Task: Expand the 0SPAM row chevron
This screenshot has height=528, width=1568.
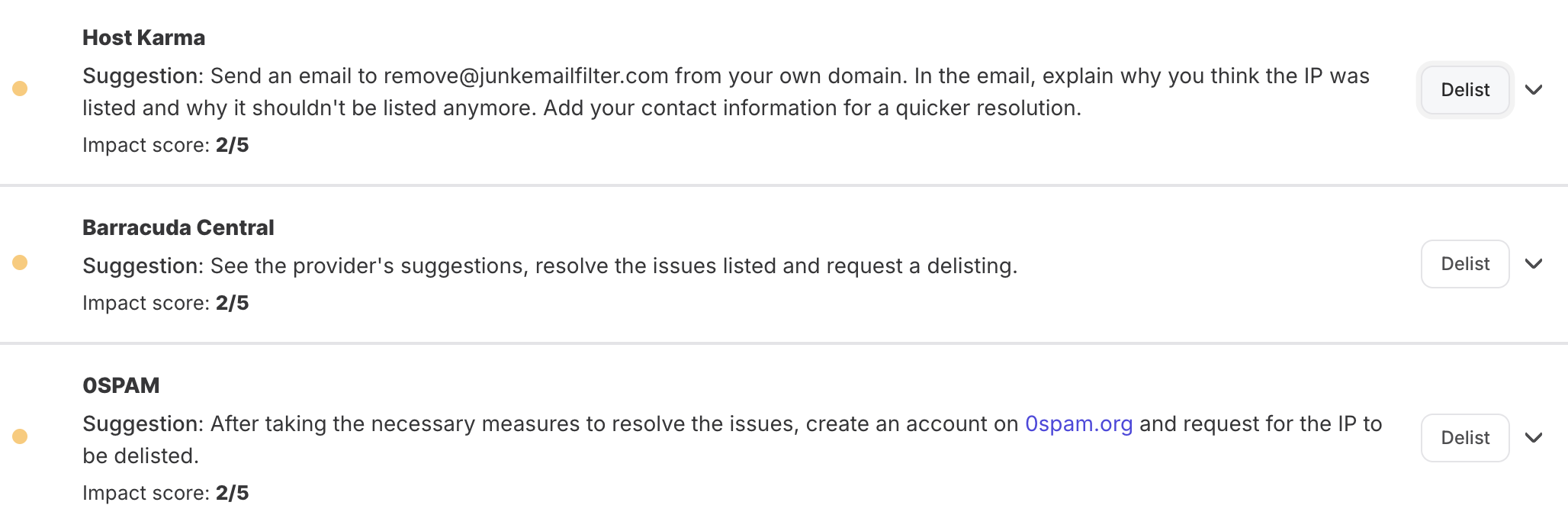Action: [1534, 438]
